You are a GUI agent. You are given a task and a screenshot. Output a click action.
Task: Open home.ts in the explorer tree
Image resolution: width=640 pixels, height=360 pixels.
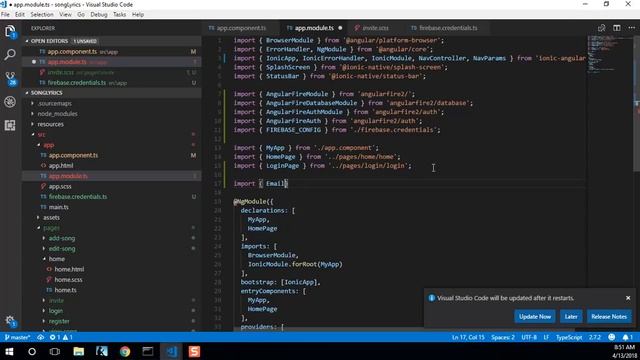point(65,290)
